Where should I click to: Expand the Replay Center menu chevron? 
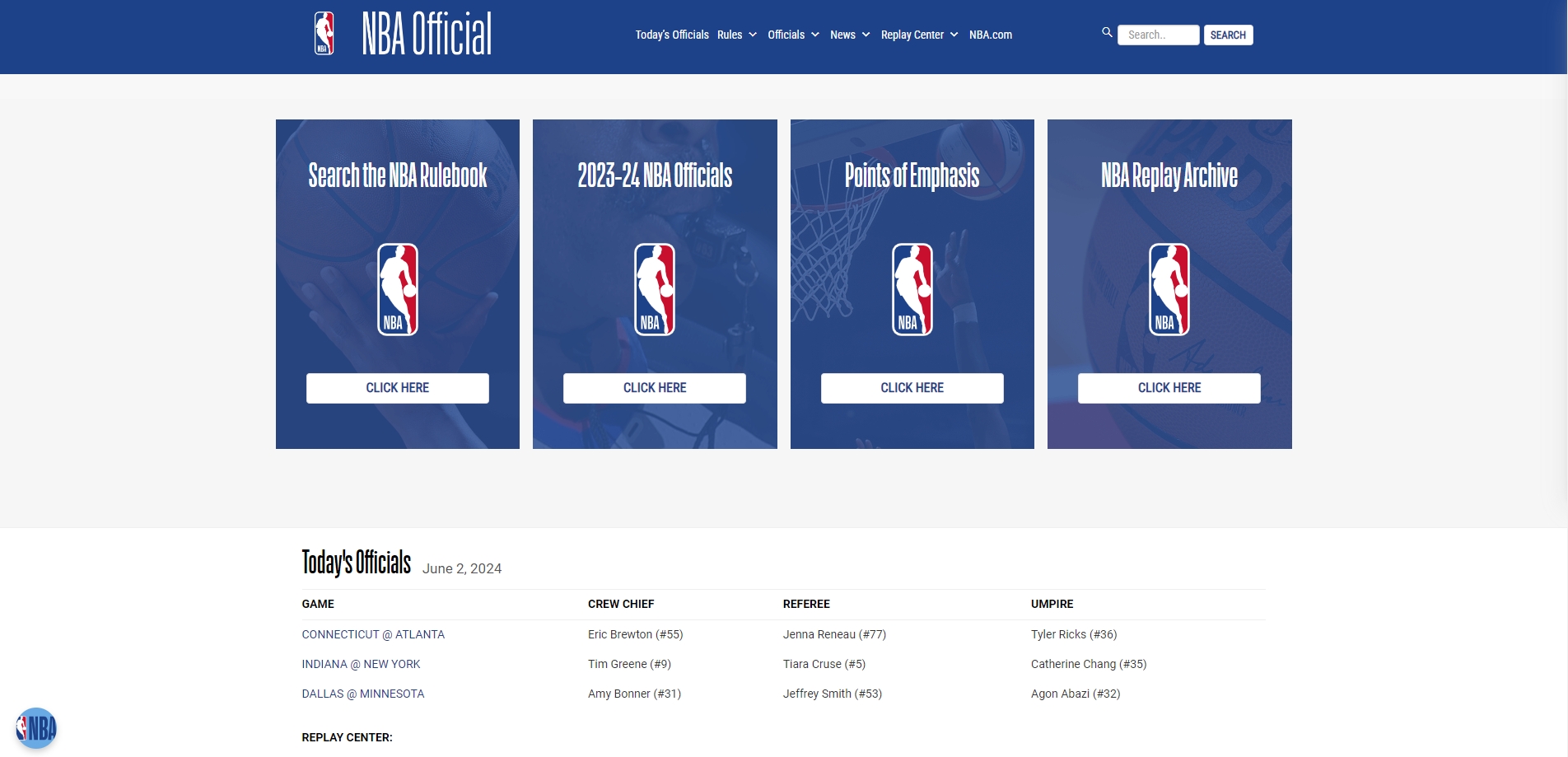pyautogui.click(x=954, y=35)
